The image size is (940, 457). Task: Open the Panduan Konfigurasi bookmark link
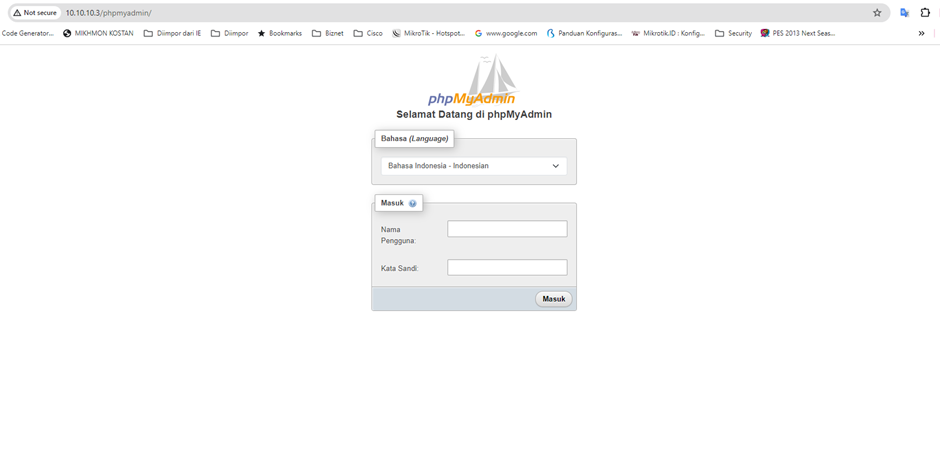point(584,33)
